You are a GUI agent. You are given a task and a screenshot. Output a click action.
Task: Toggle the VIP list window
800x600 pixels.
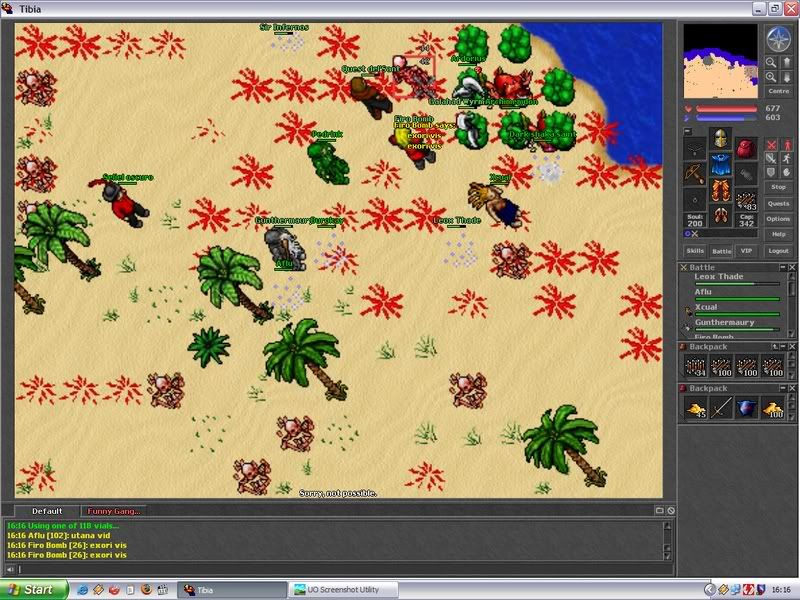[746, 251]
